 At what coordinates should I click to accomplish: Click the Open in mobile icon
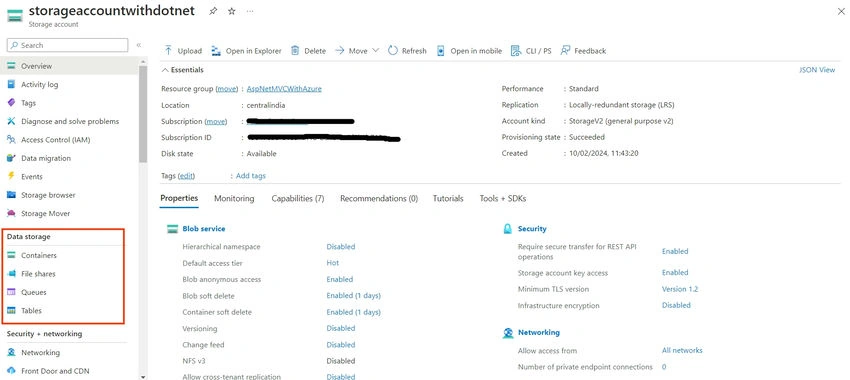pos(441,50)
